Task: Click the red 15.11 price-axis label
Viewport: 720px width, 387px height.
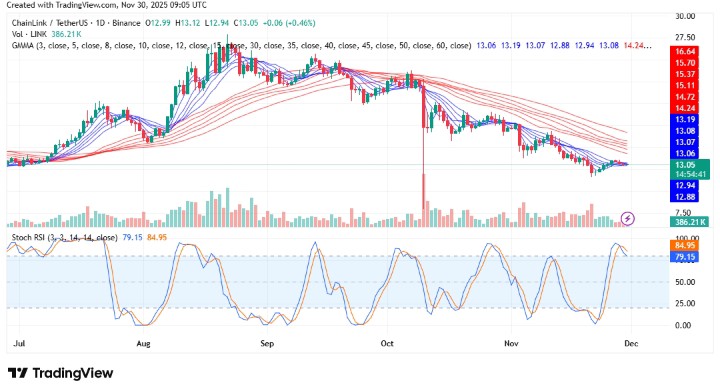Action: point(684,85)
